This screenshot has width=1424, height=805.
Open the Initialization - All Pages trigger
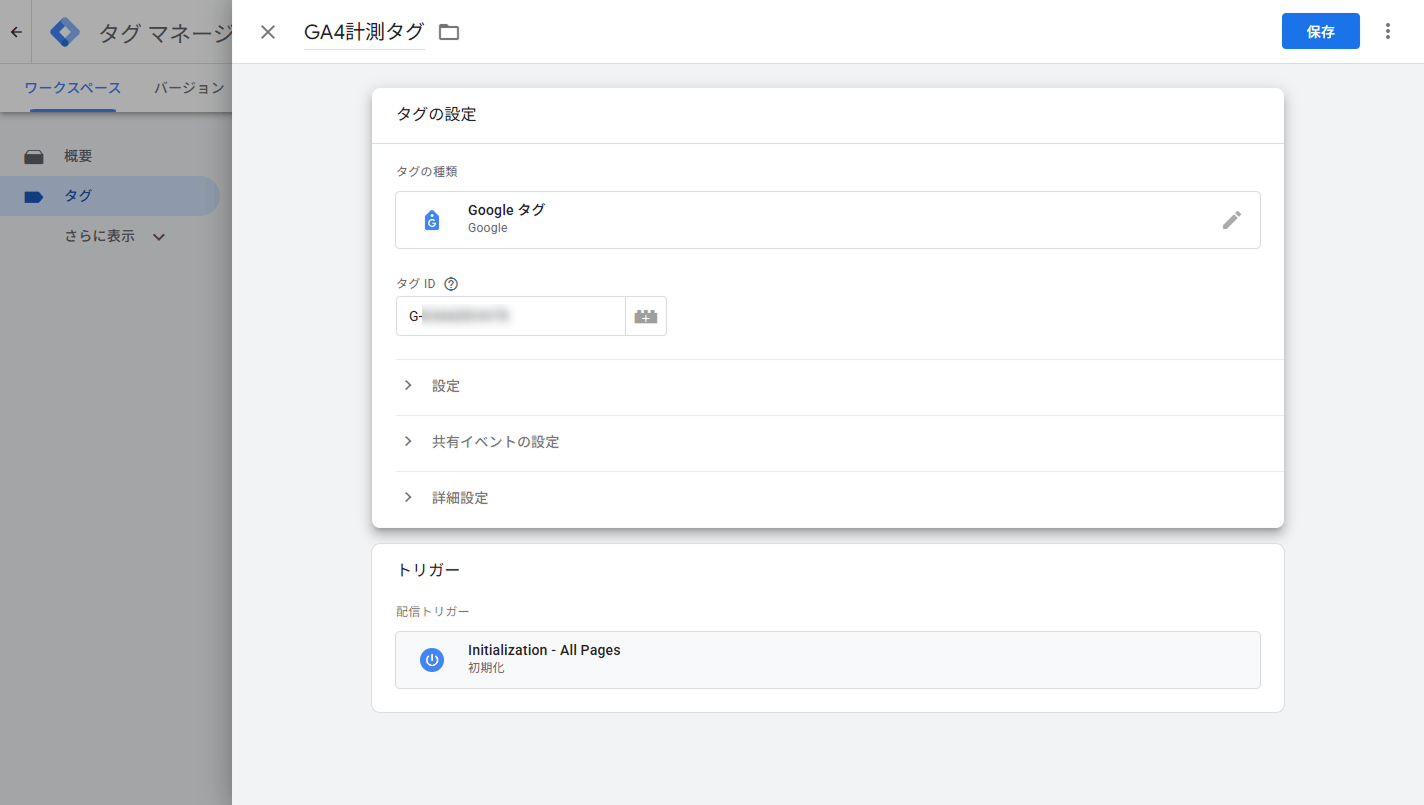click(x=828, y=660)
